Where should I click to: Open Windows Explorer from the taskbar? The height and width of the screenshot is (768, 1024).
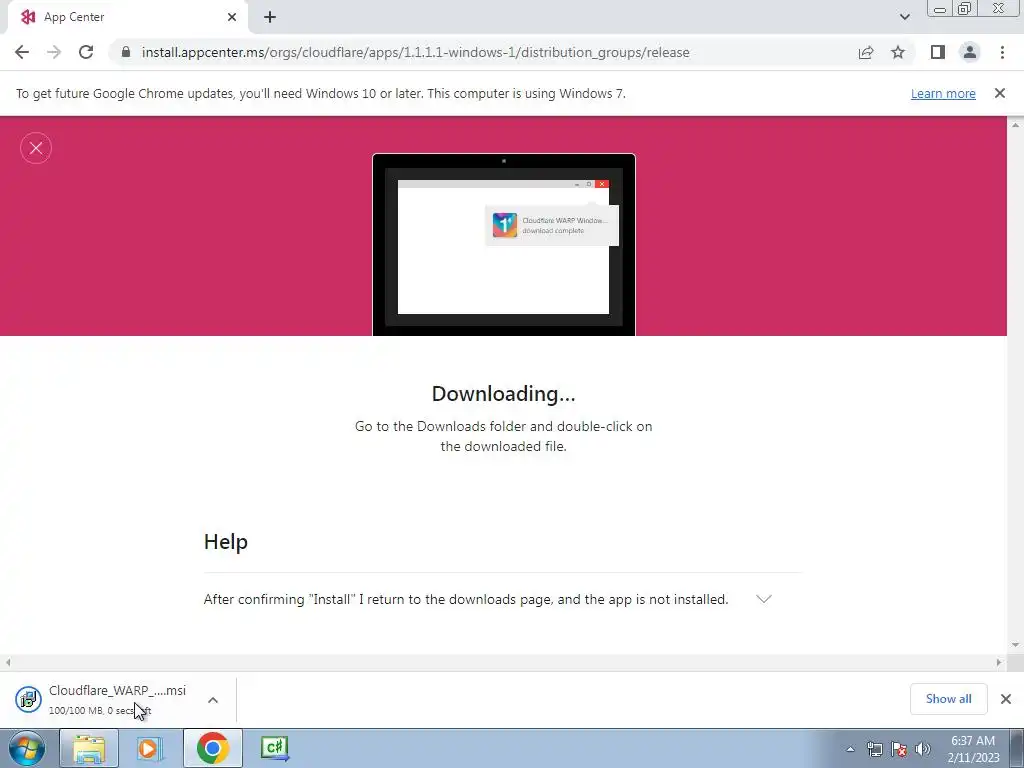(x=89, y=748)
